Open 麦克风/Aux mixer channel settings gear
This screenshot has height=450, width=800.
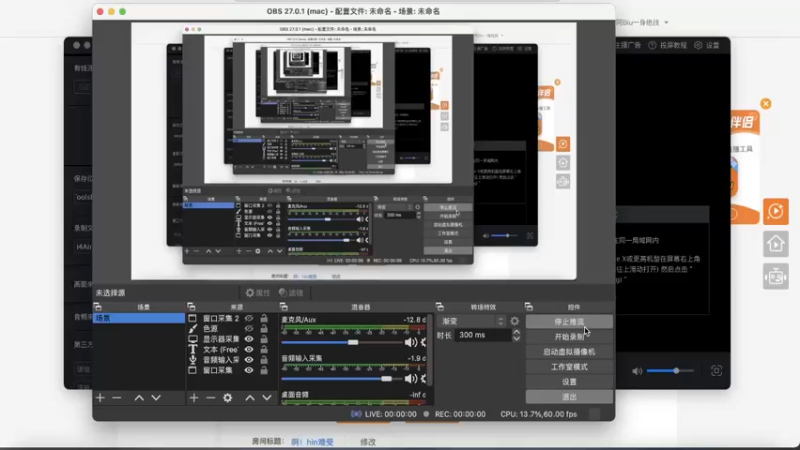pos(423,342)
